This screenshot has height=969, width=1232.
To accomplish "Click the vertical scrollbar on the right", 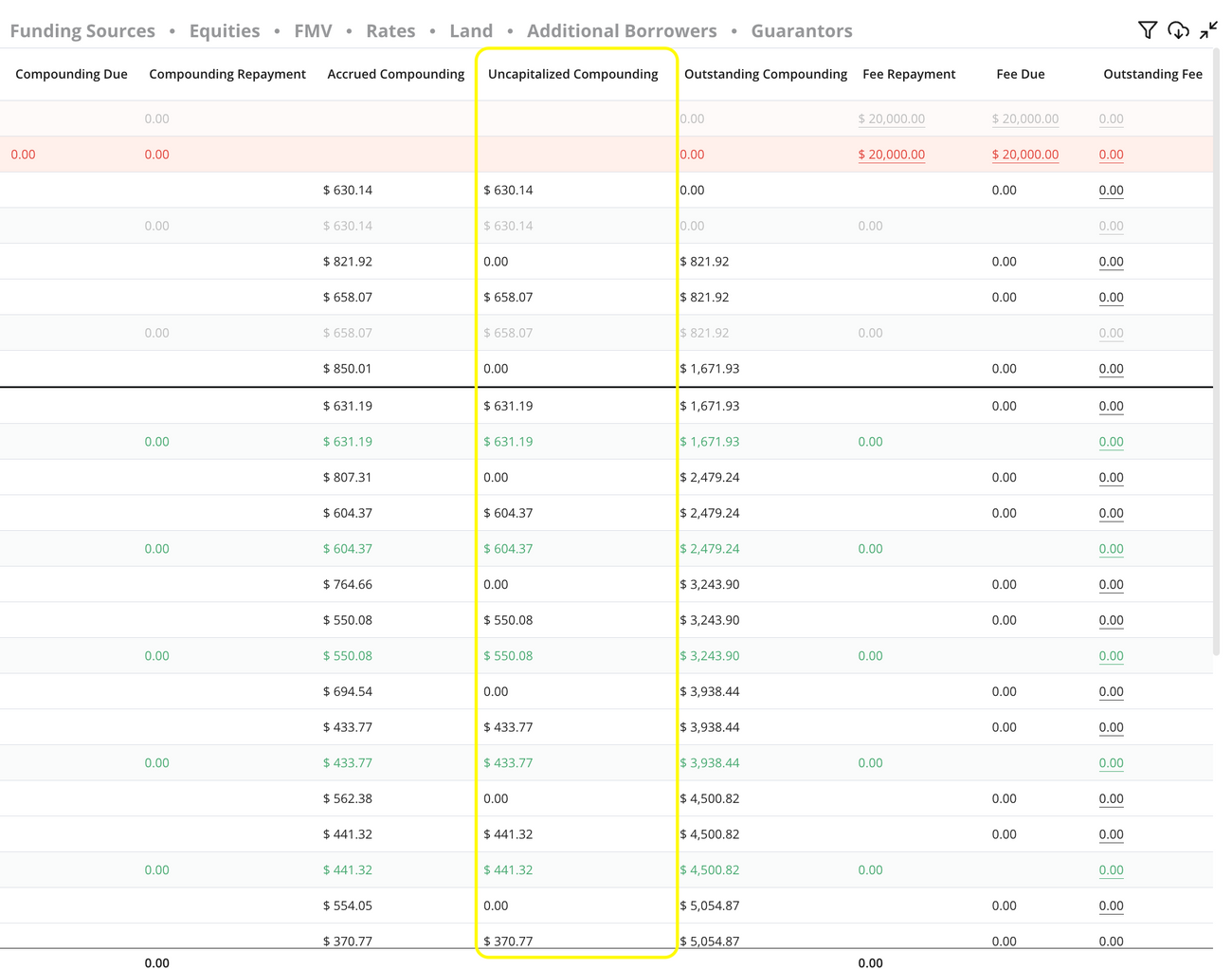I will tap(1217, 351).
